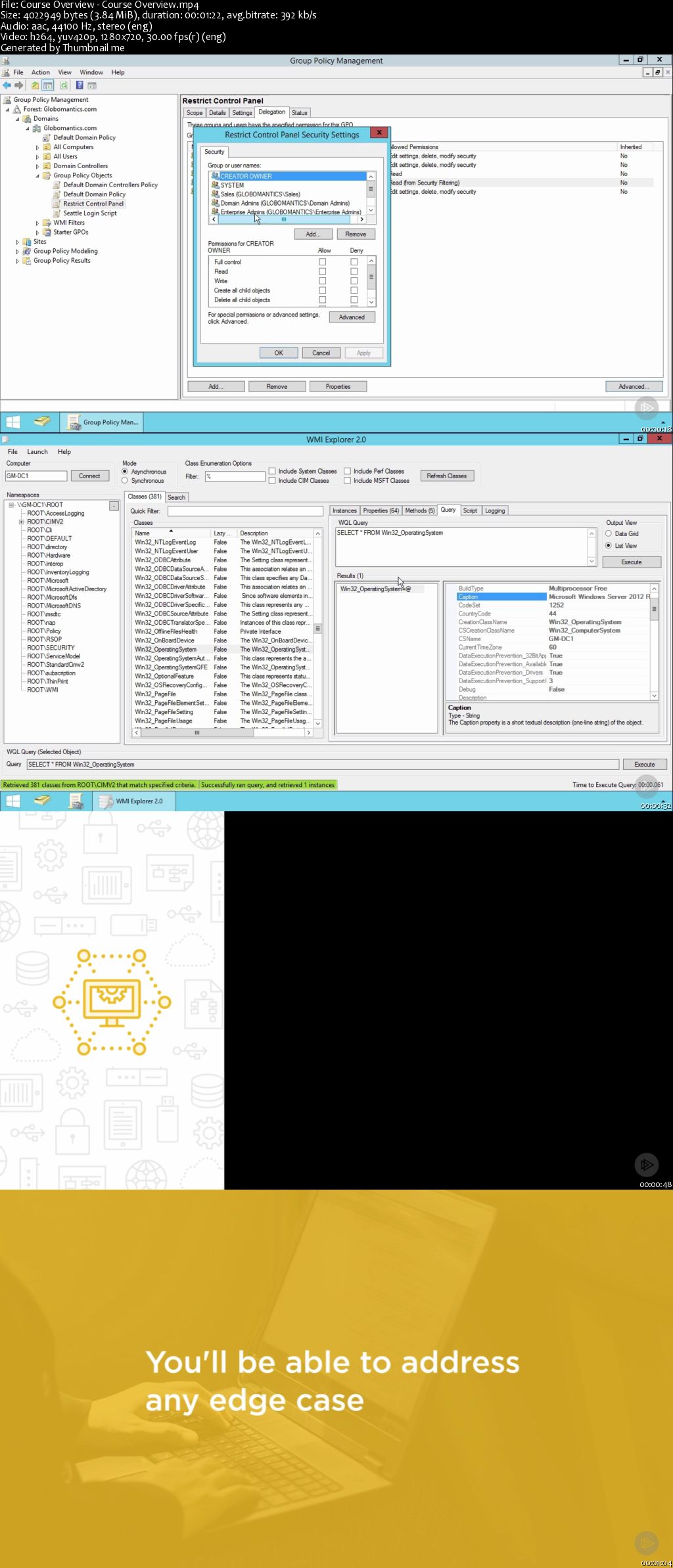The height and width of the screenshot is (1568, 673).
Task: Click the Back arrow in Group Policy Management toolbar
Action: pyautogui.click(x=7, y=85)
